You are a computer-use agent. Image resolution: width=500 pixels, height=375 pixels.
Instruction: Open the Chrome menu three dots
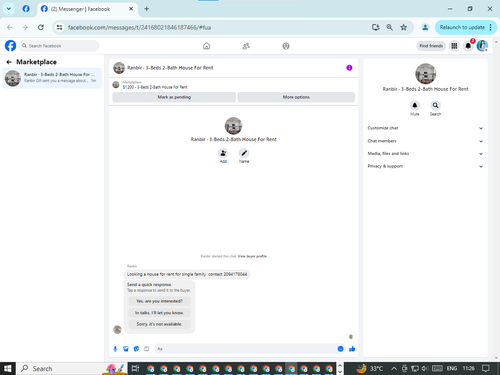(490, 27)
